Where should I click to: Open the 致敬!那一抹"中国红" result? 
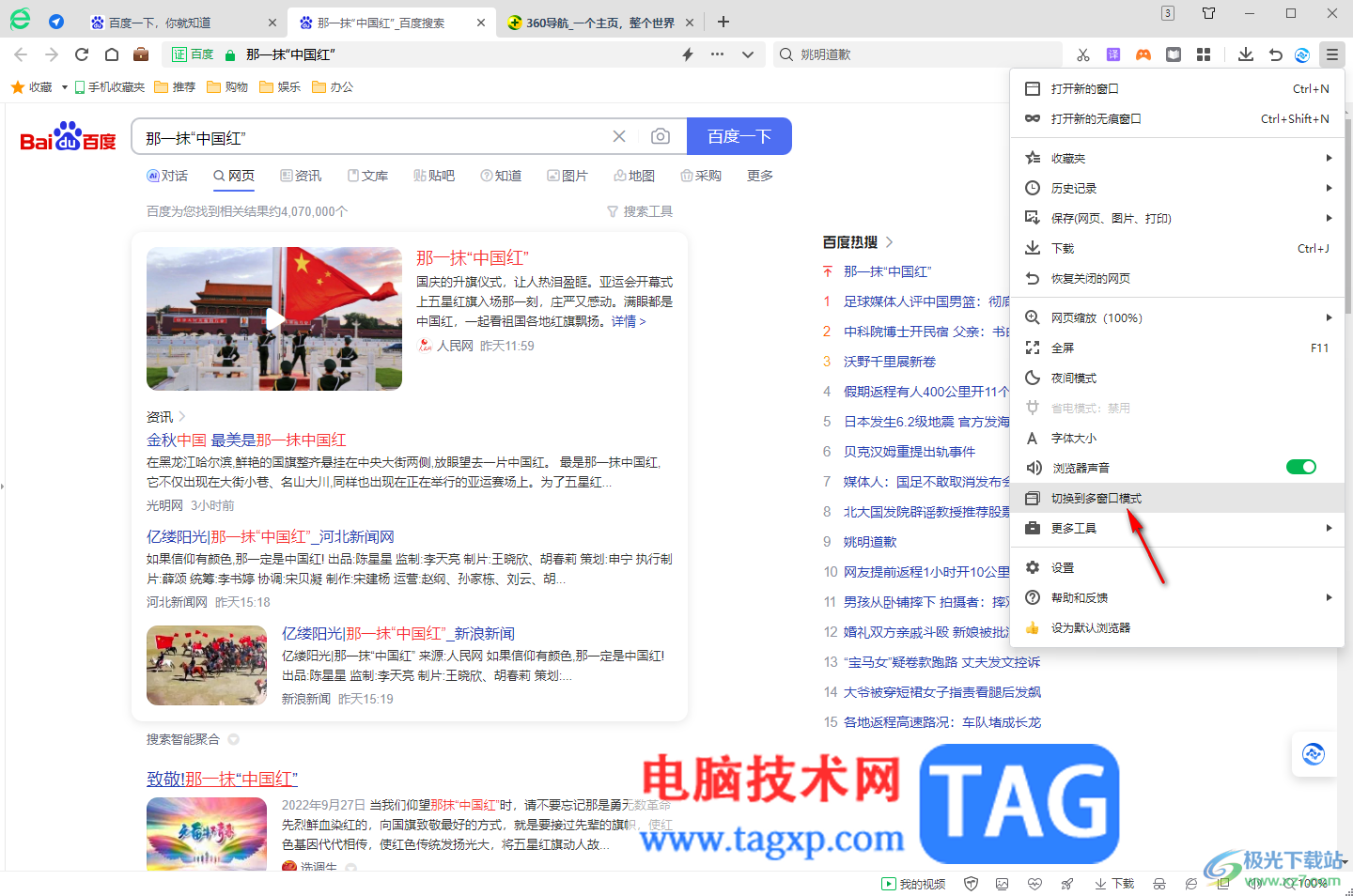222,779
